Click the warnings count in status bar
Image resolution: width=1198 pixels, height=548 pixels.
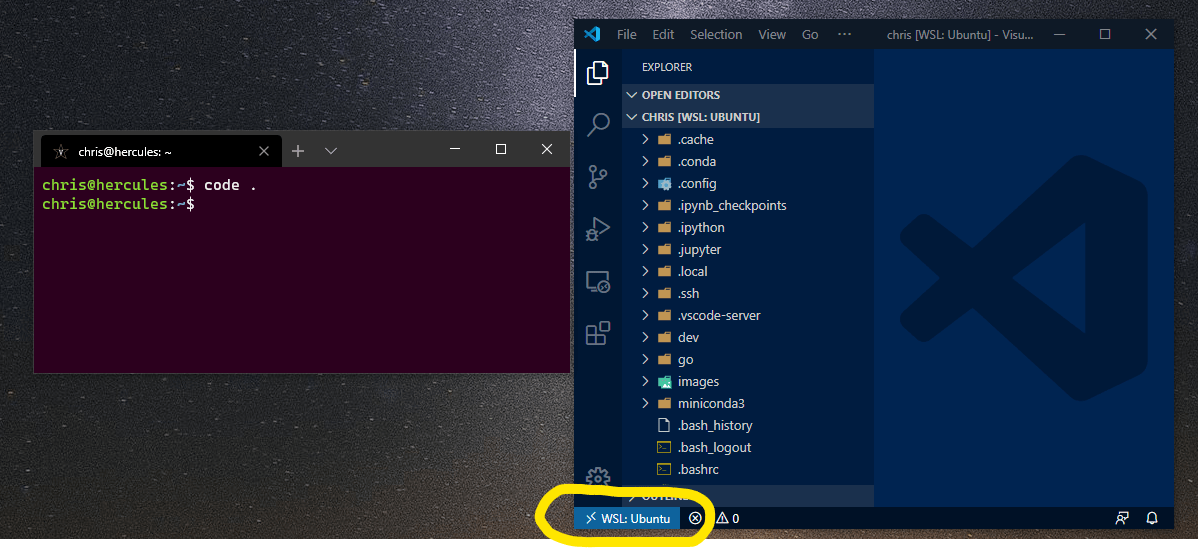[x=727, y=518]
